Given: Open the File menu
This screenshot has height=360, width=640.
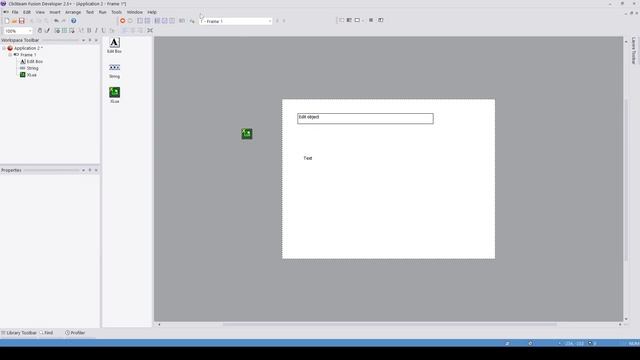Looking at the screenshot, I should 15,12.
